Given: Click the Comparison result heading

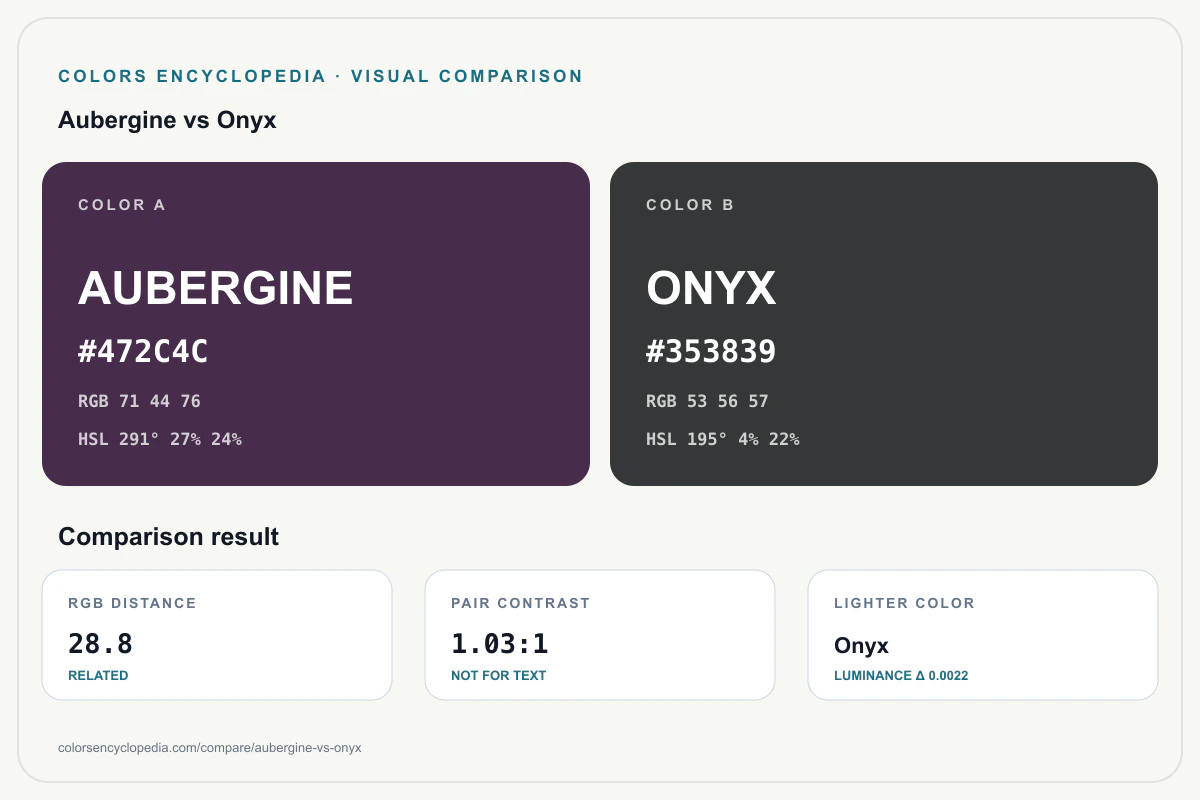Looking at the screenshot, I should 169,537.
